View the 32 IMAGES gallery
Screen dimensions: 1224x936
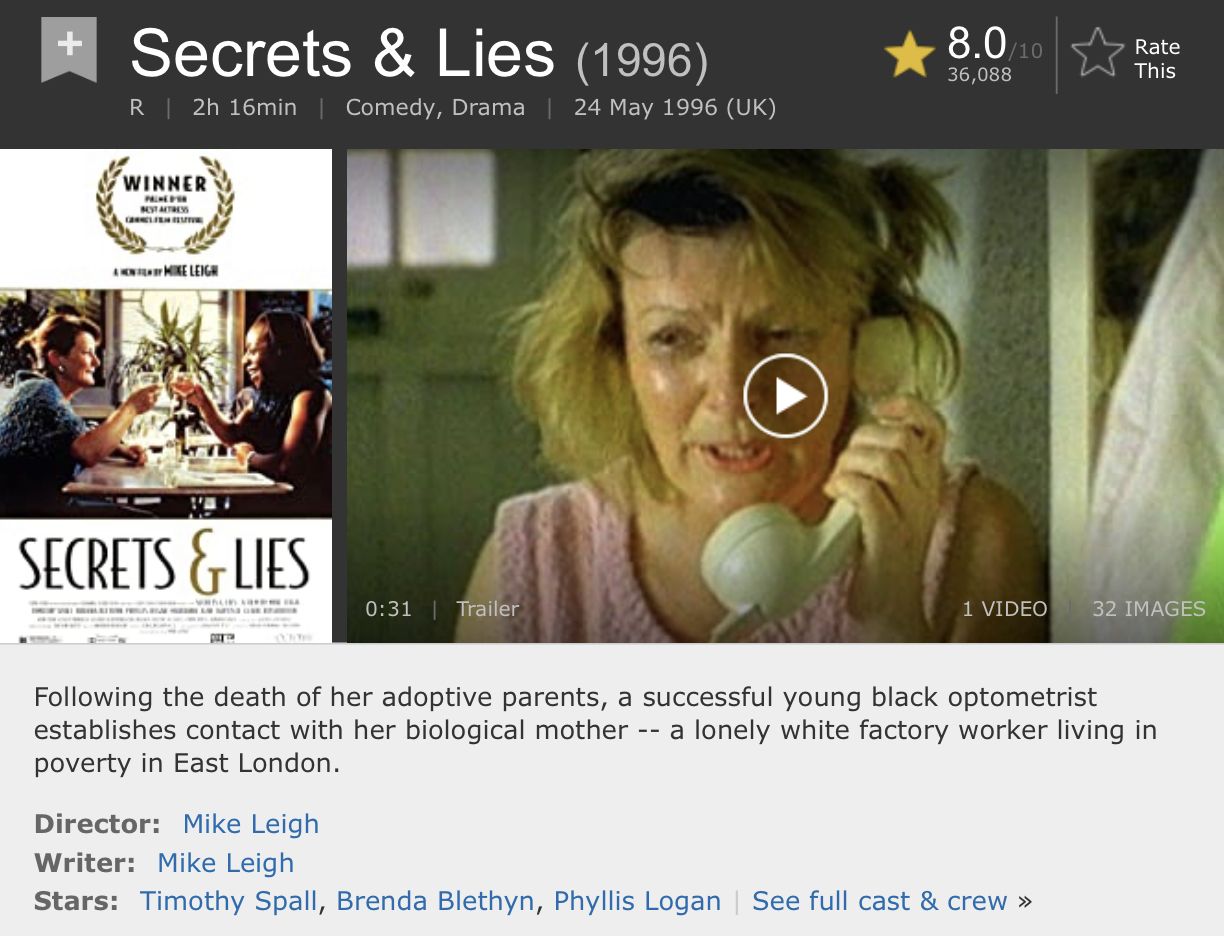click(x=1148, y=609)
